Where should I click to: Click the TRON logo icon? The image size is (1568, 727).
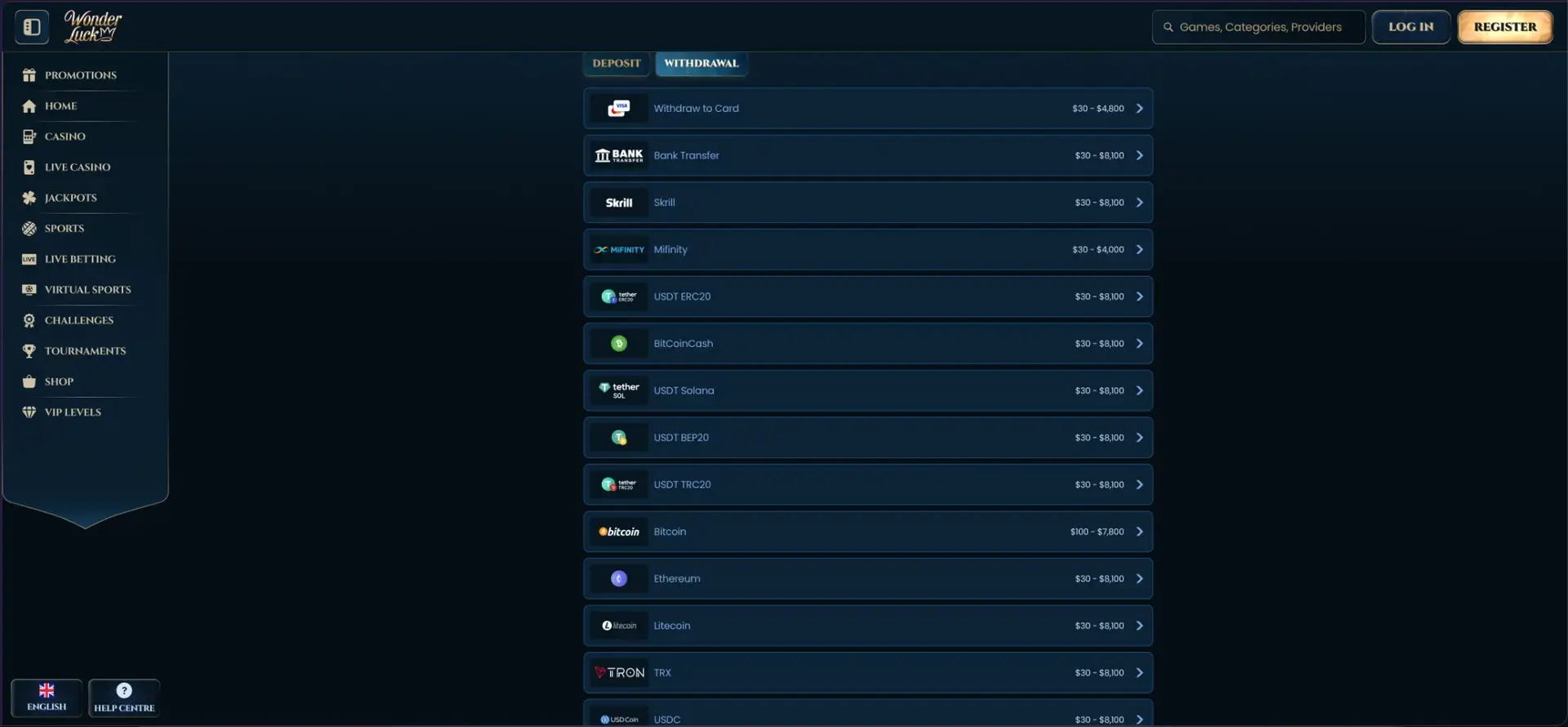[619, 673]
